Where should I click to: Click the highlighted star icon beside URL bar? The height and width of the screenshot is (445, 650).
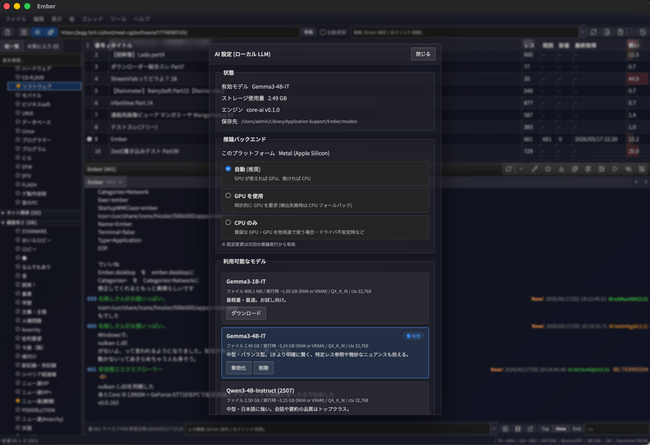click(37, 32)
